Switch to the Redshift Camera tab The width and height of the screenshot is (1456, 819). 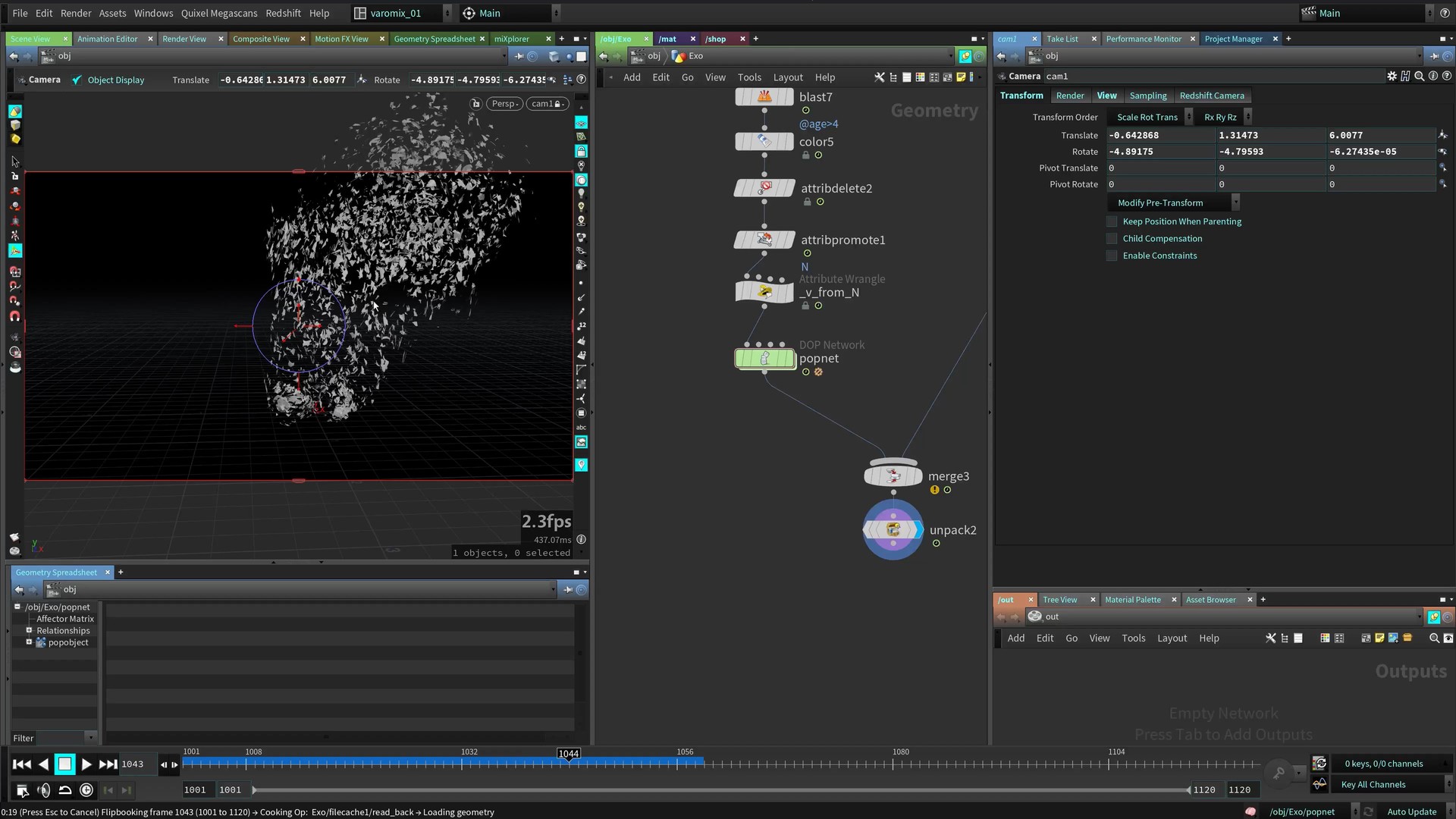[1211, 96]
